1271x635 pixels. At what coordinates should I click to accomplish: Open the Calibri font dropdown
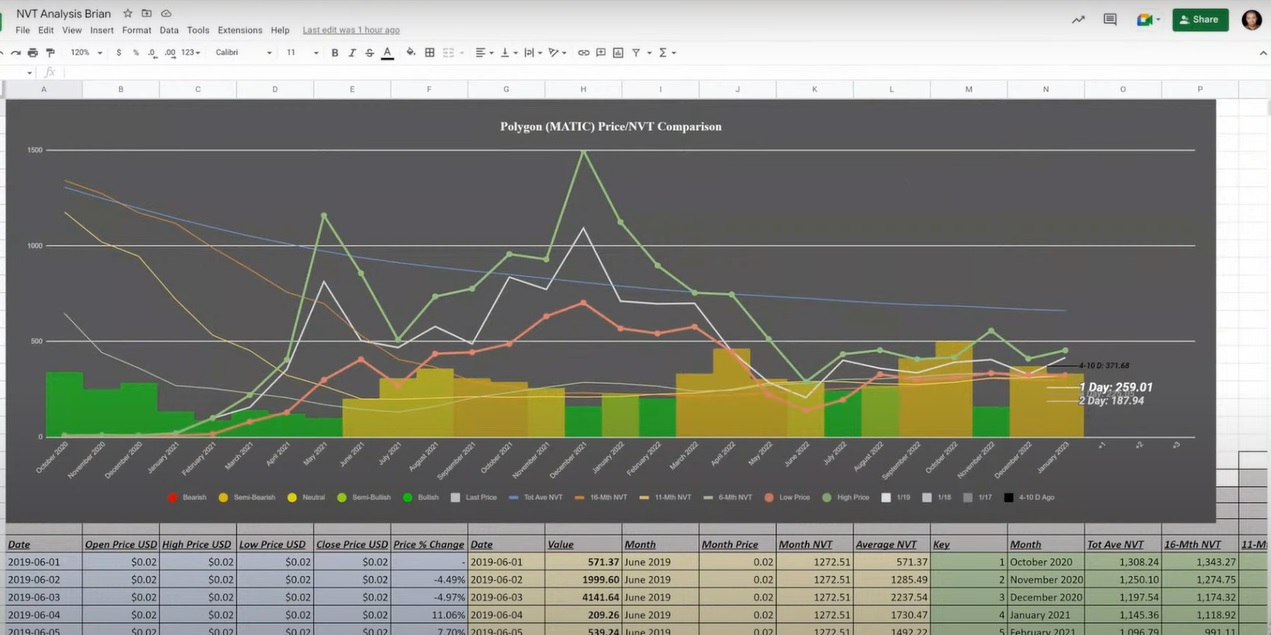tap(244, 52)
